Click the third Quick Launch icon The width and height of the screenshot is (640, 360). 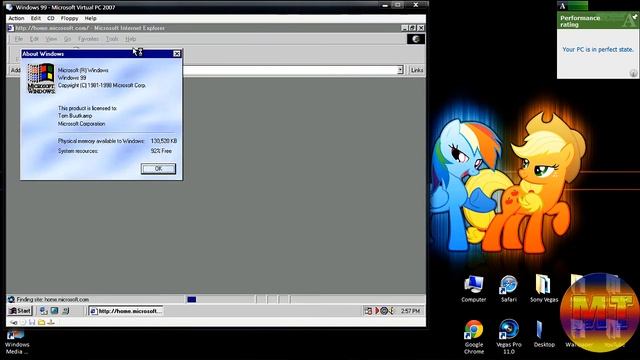coord(66,311)
